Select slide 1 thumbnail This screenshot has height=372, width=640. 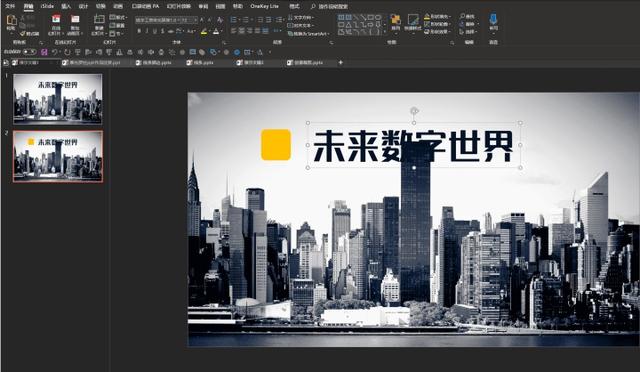(58, 99)
